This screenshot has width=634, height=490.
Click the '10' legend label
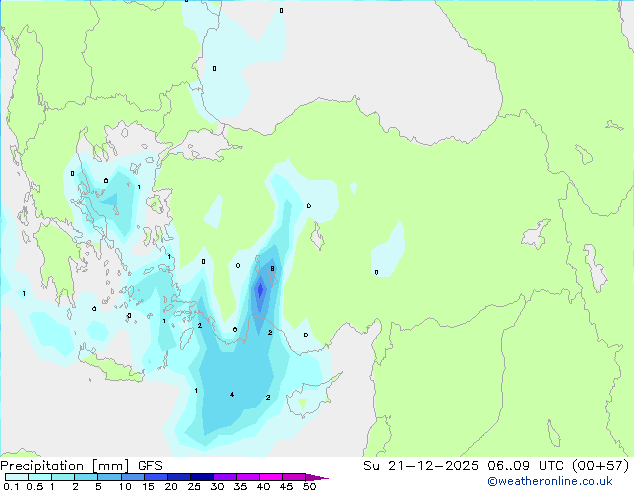125,486
